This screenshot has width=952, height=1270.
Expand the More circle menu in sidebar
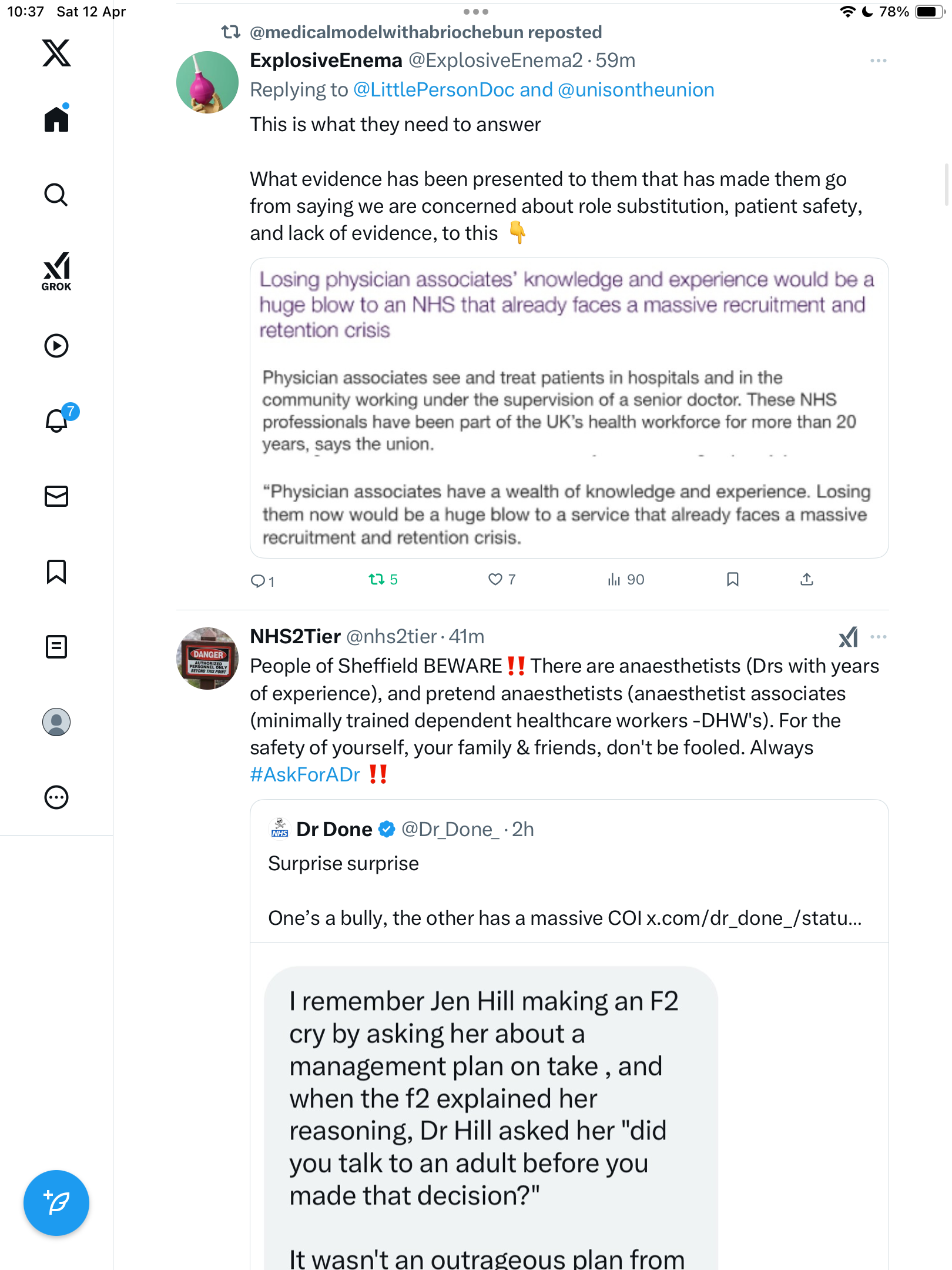pos(56,797)
